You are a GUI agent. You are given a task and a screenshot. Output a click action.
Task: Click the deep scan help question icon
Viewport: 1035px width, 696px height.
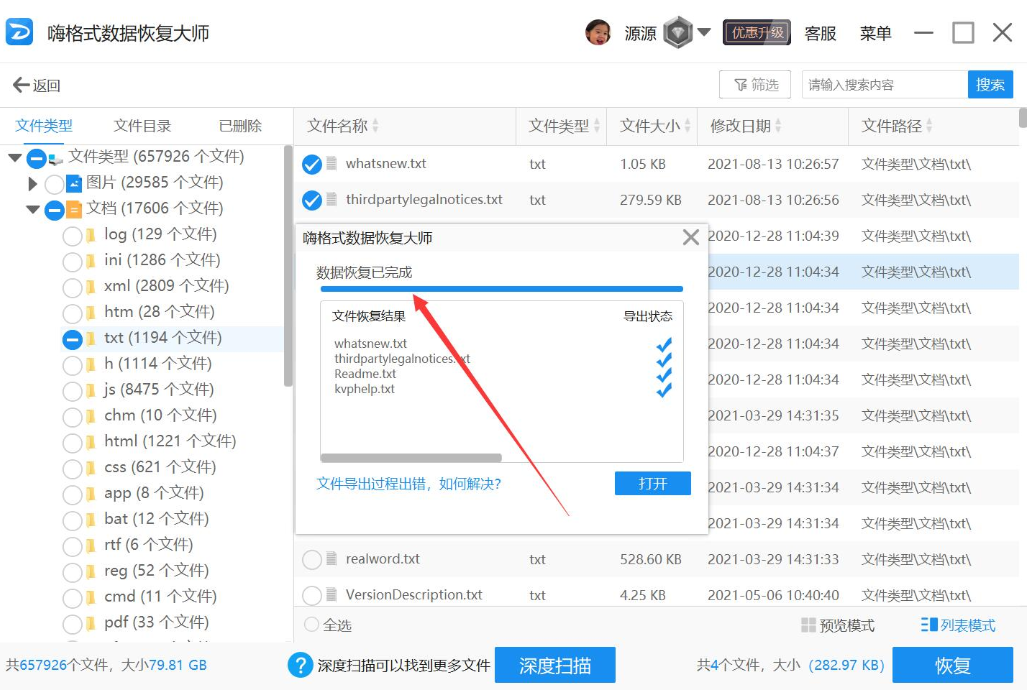coord(300,665)
